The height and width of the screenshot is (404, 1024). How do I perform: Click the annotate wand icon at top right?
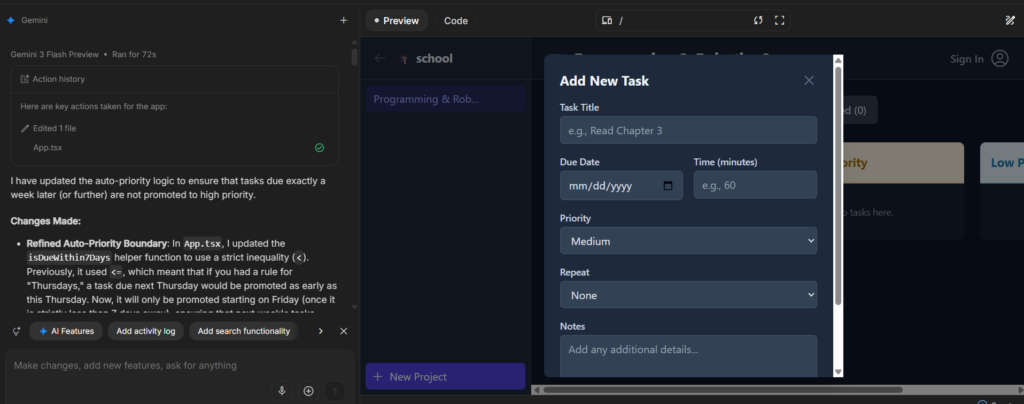pyautogui.click(x=1010, y=20)
